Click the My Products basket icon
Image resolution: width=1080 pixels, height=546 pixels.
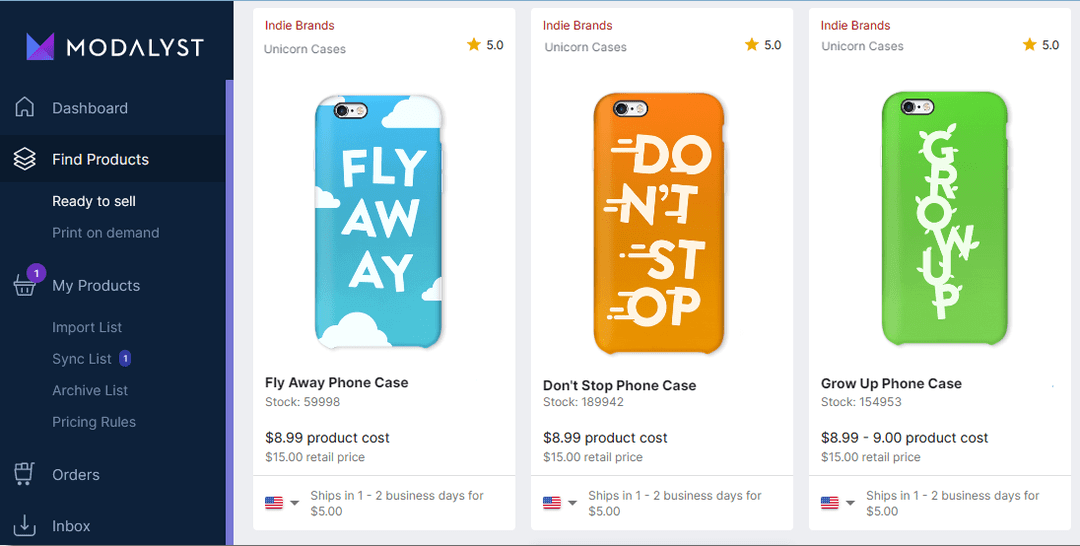click(25, 285)
